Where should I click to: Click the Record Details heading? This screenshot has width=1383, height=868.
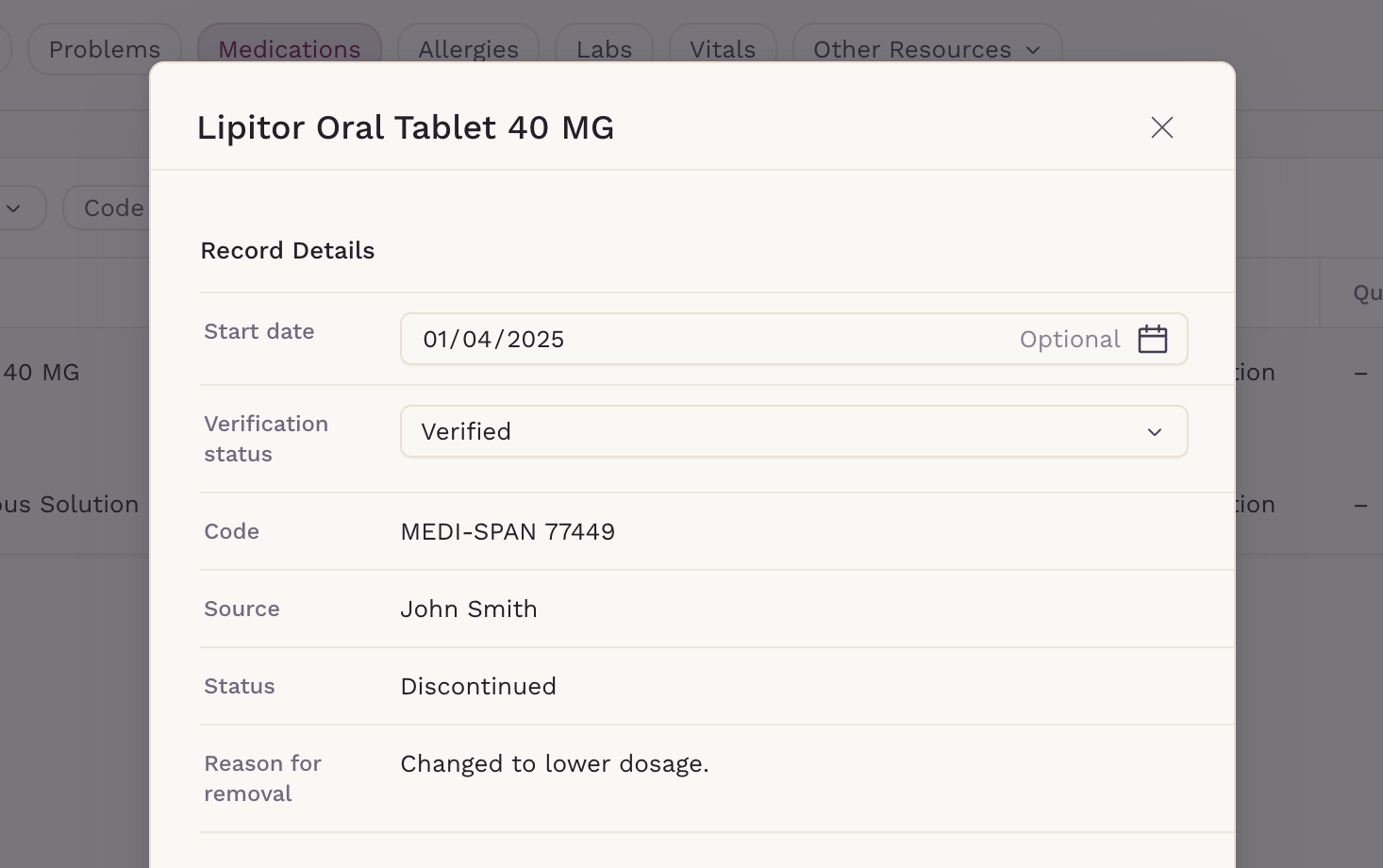coord(288,250)
